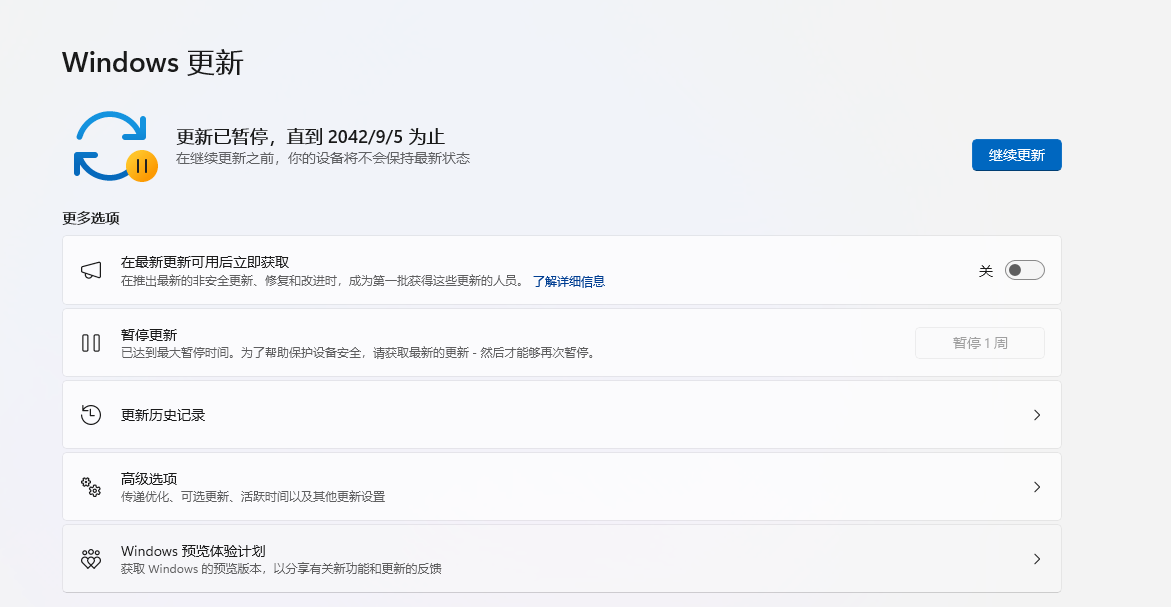Click the pause bars icon beside 暂停更新

pyautogui.click(x=91, y=343)
